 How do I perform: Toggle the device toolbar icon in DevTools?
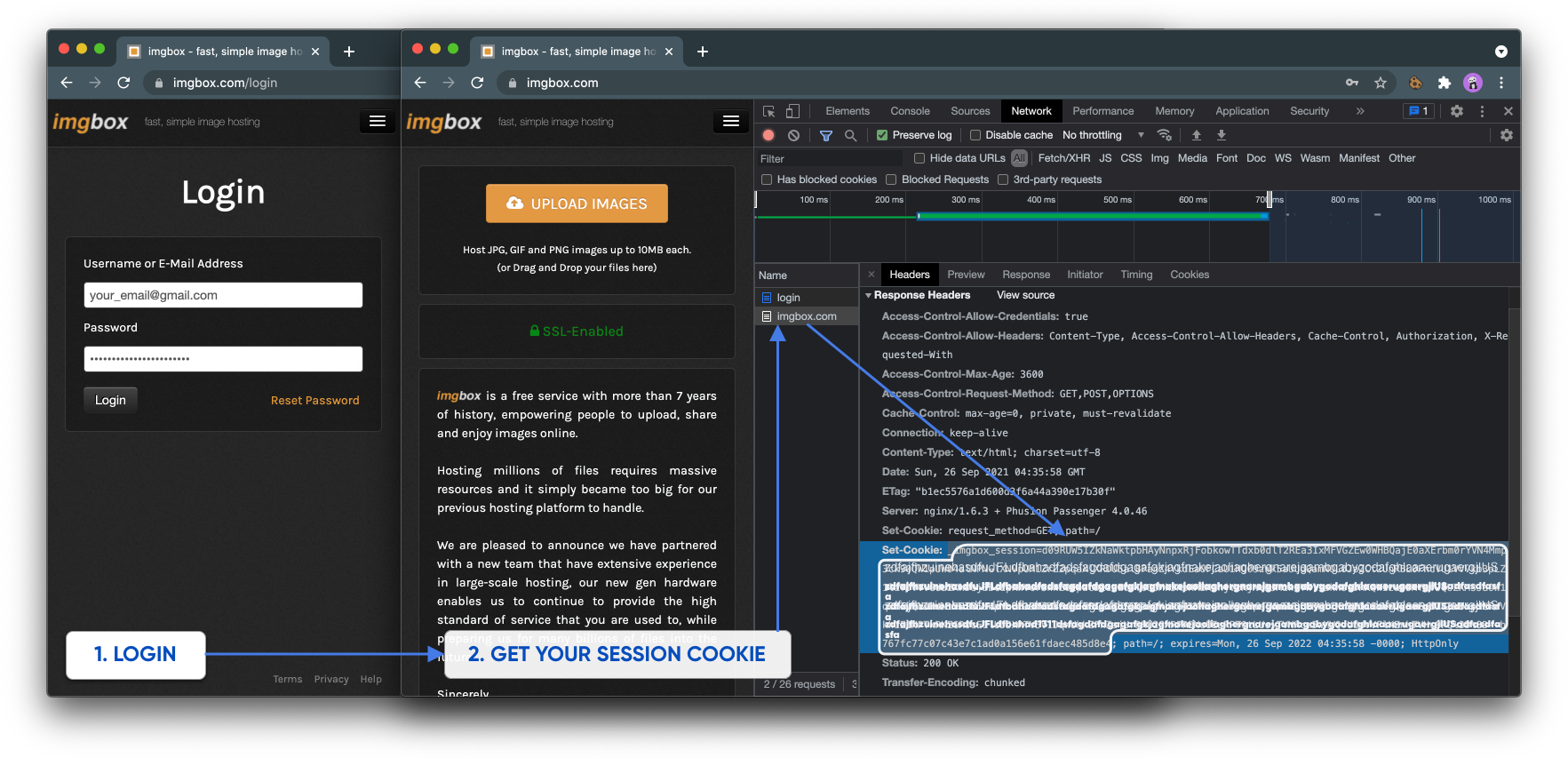coord(792,111)
